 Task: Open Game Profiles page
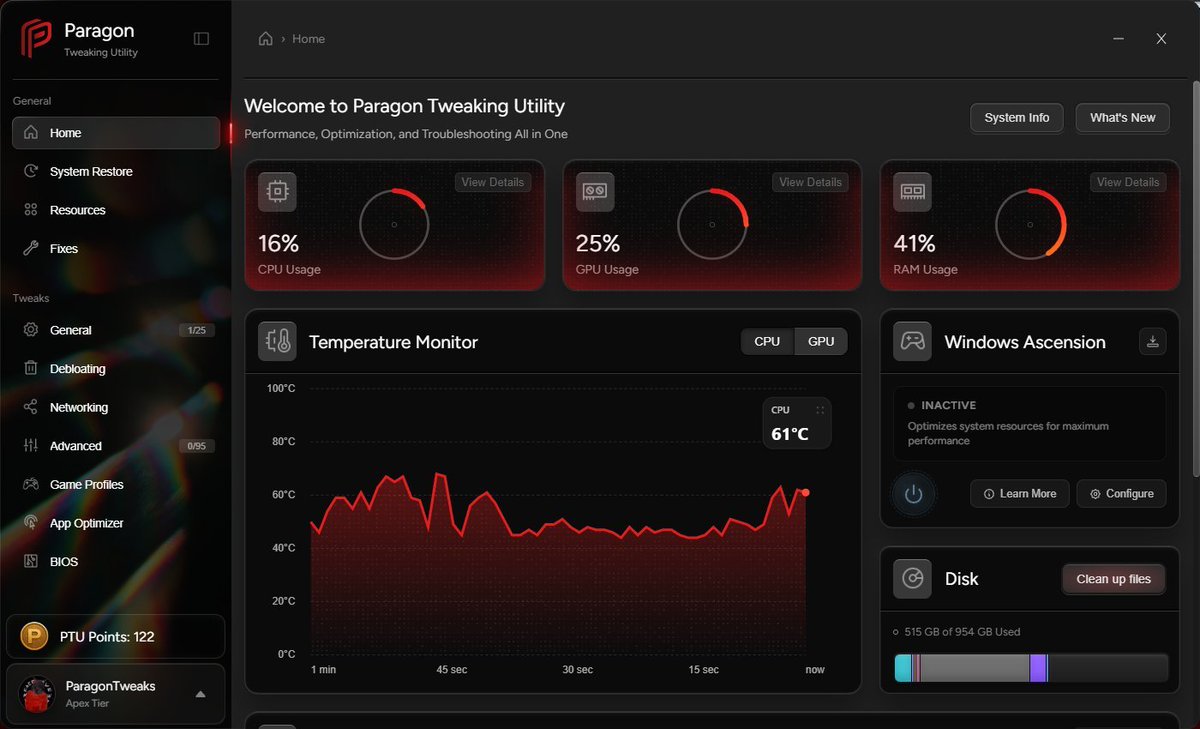[x=116, y=485]
